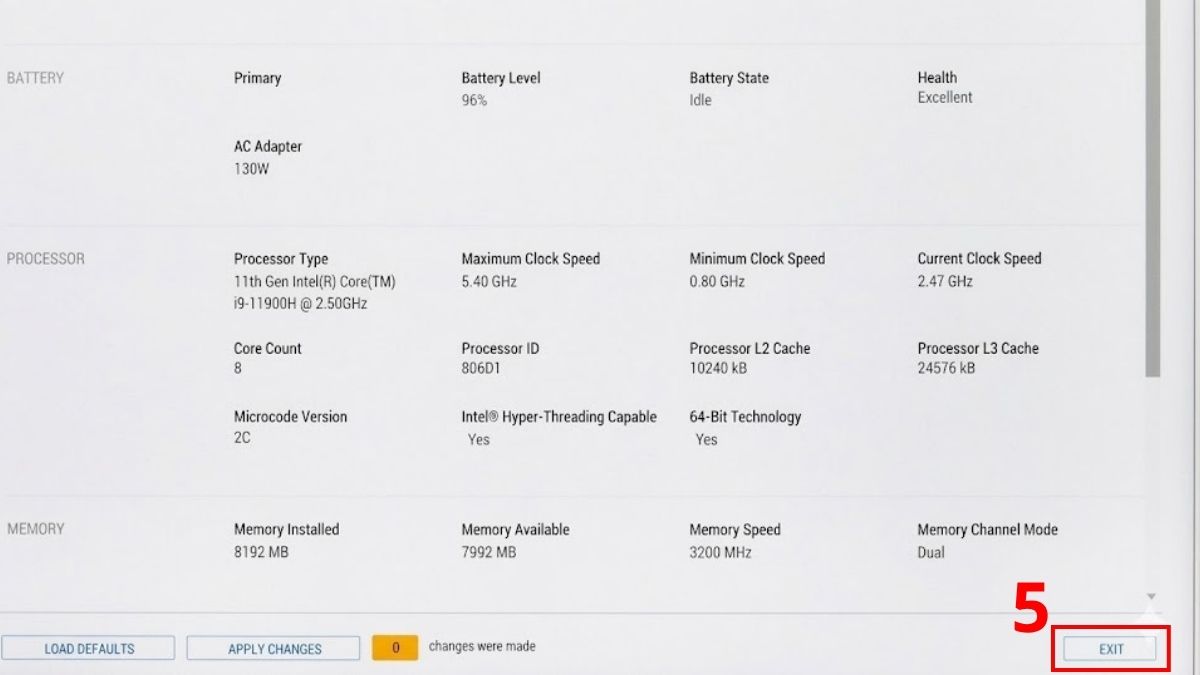Click the scroll down arrow

(1152, 597)
